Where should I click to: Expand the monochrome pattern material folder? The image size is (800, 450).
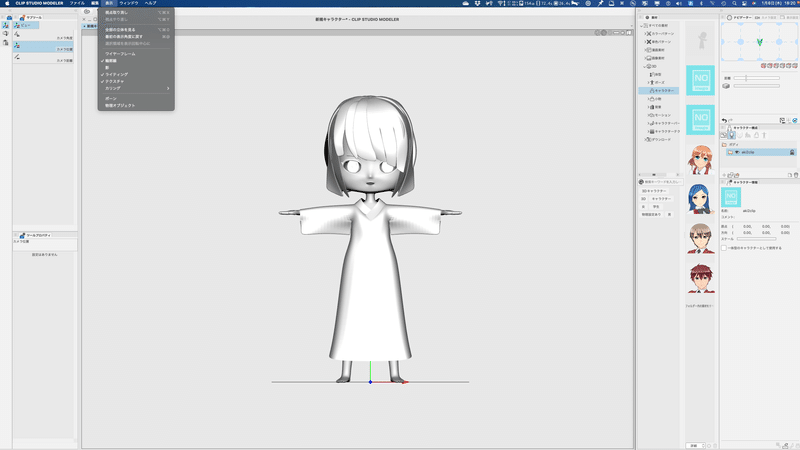coord(644,42)
